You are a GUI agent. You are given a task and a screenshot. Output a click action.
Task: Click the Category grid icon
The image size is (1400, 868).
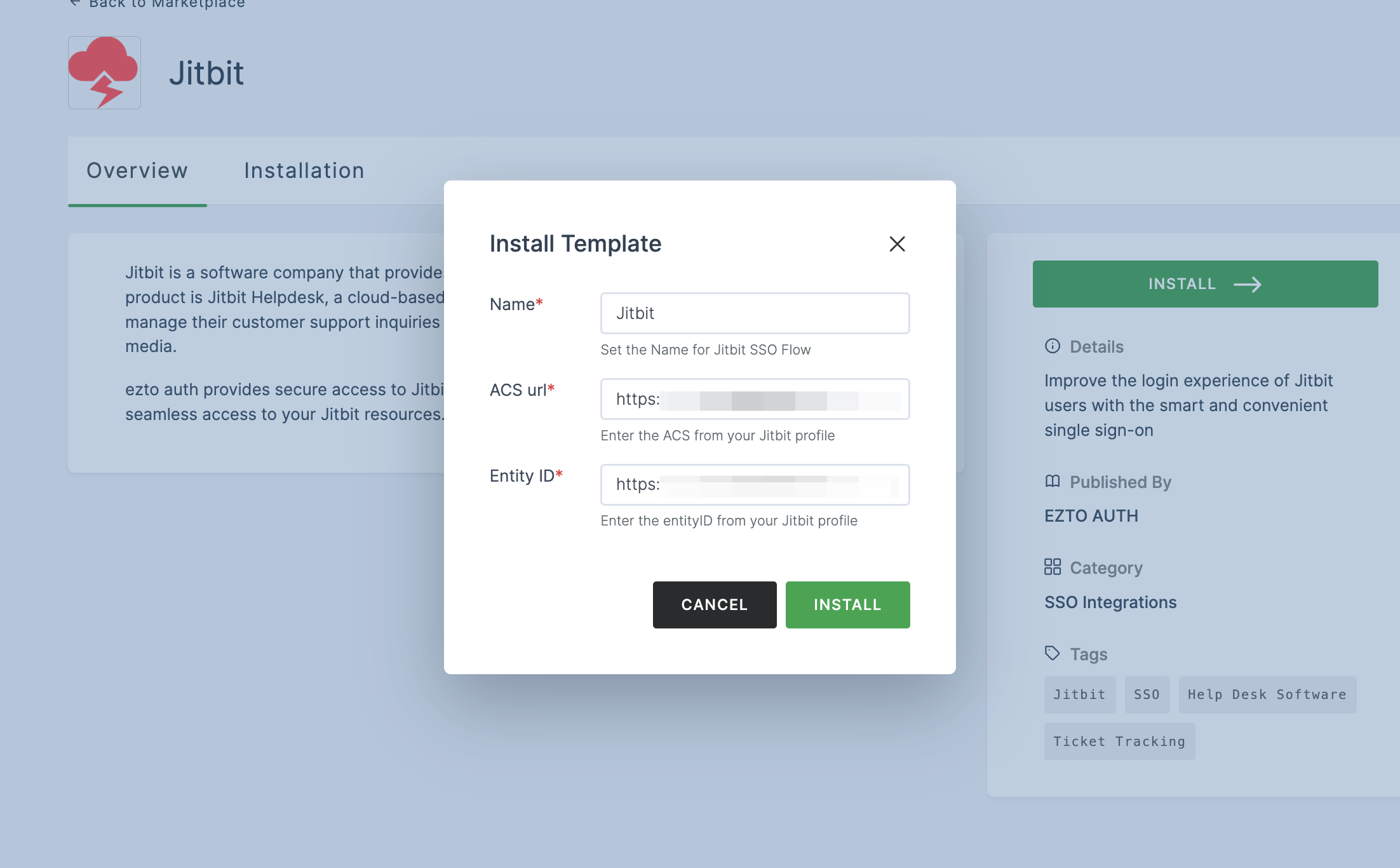pos(1051,567)
